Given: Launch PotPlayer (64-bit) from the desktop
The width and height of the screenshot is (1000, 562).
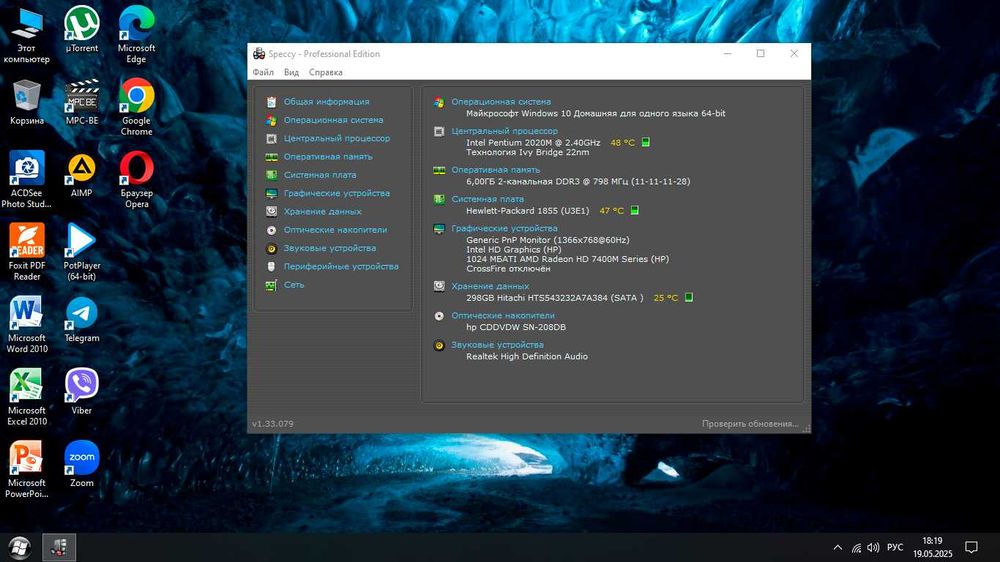Looking at the screenshot, I should pos(82,253).
